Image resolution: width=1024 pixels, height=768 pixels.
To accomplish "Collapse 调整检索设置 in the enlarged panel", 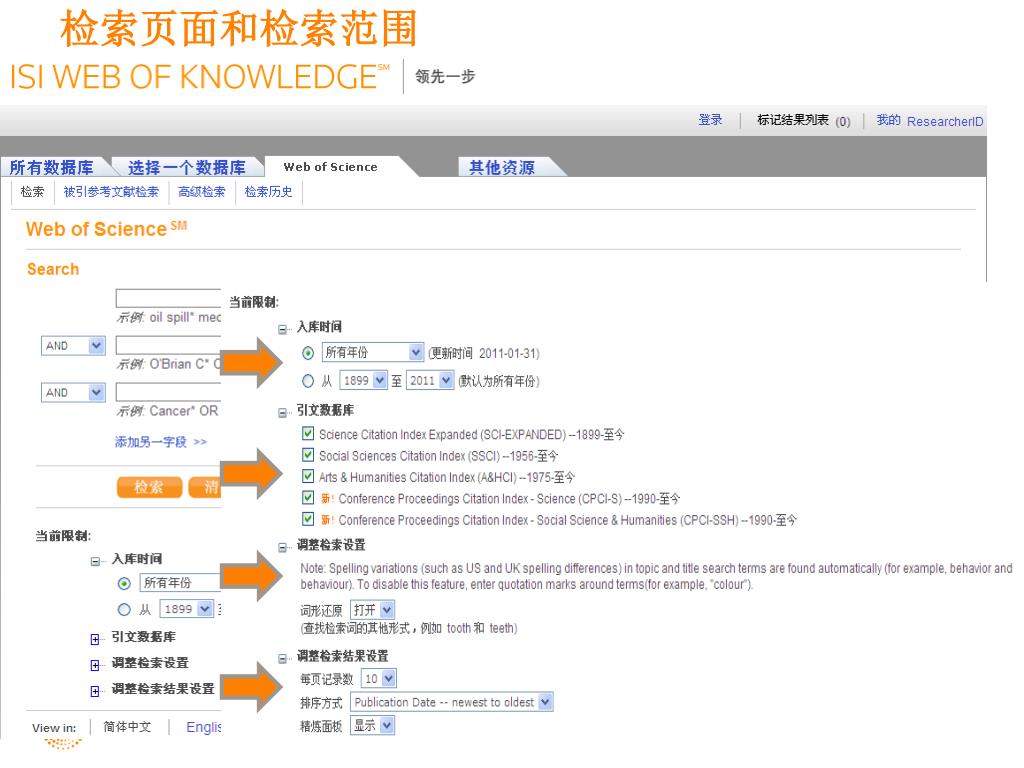I will pyautogui.click(x=283, y=547).
